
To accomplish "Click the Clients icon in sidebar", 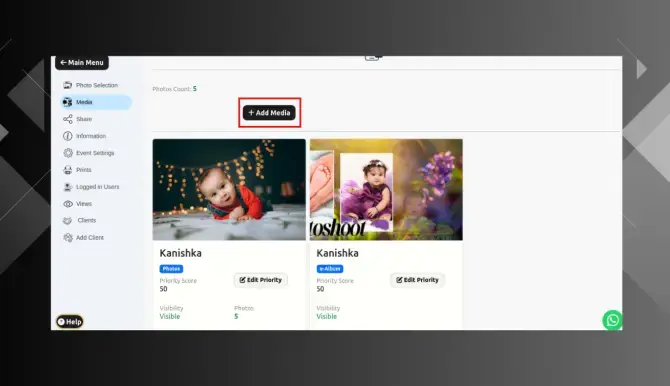I will [68, 221].
